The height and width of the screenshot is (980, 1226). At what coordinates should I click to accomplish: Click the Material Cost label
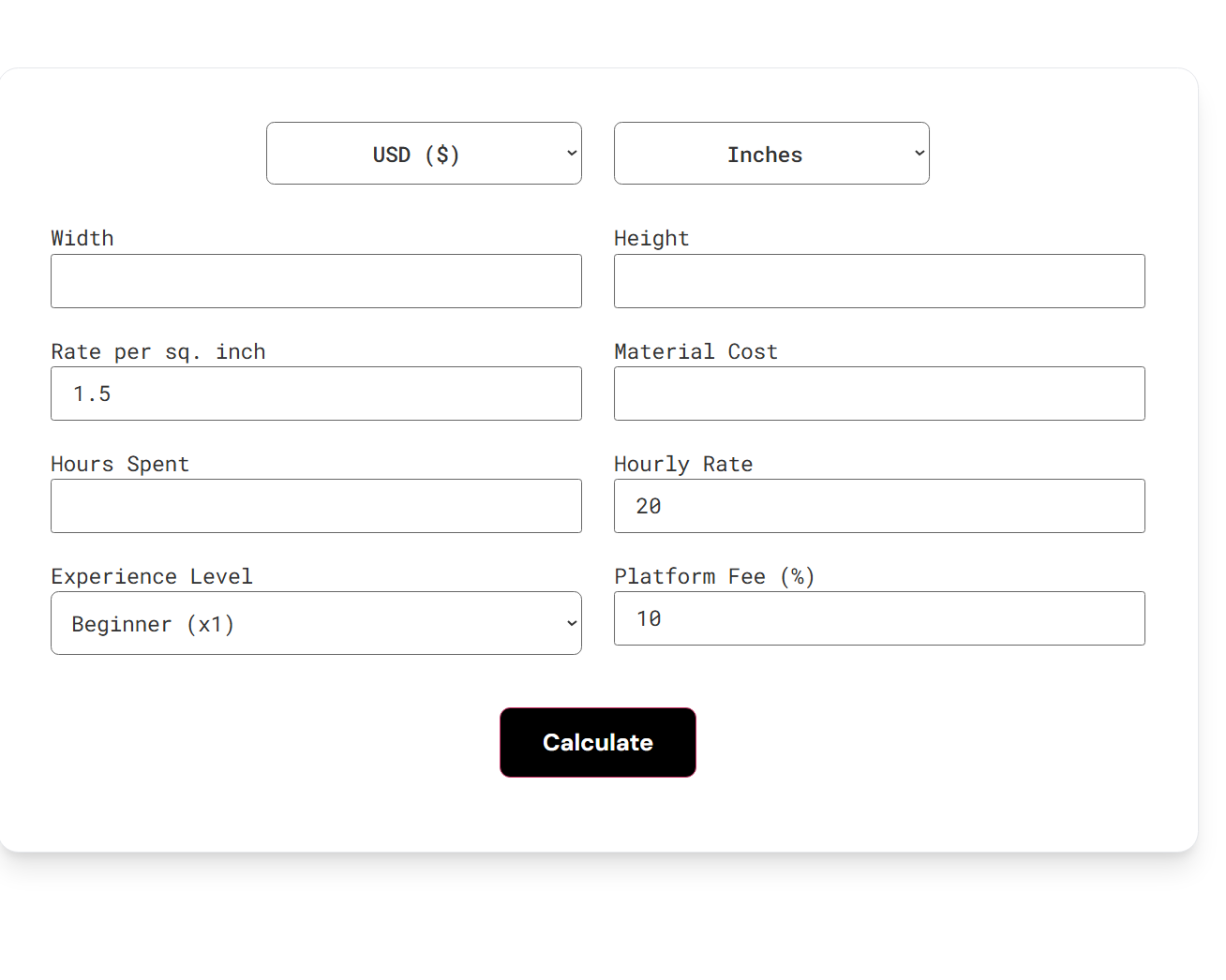click(x=695, y=351)
